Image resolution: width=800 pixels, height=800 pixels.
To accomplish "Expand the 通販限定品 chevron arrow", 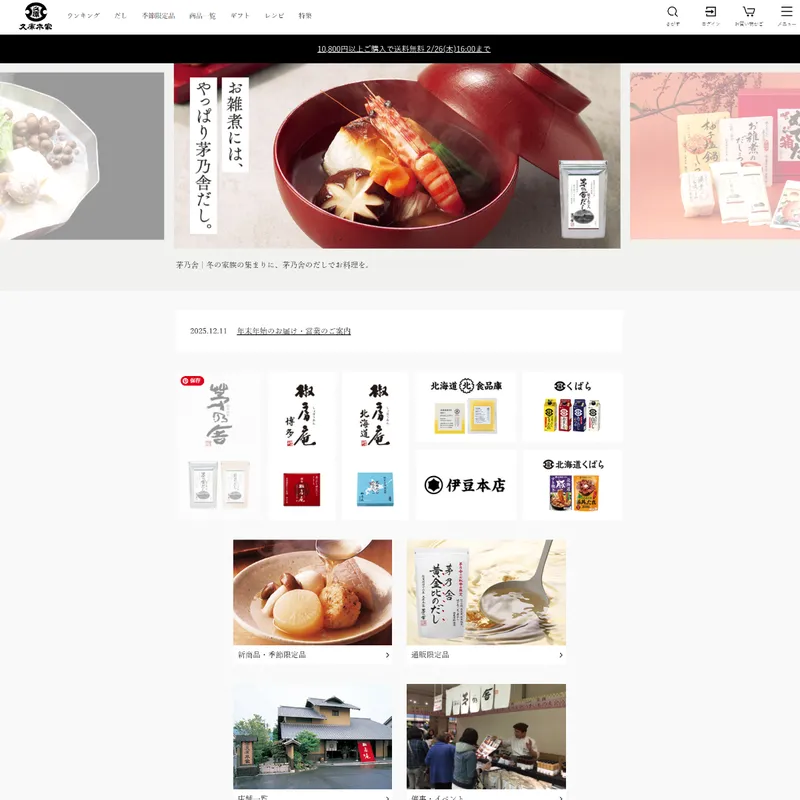I will pyautogui.click(x=560, y=655).
